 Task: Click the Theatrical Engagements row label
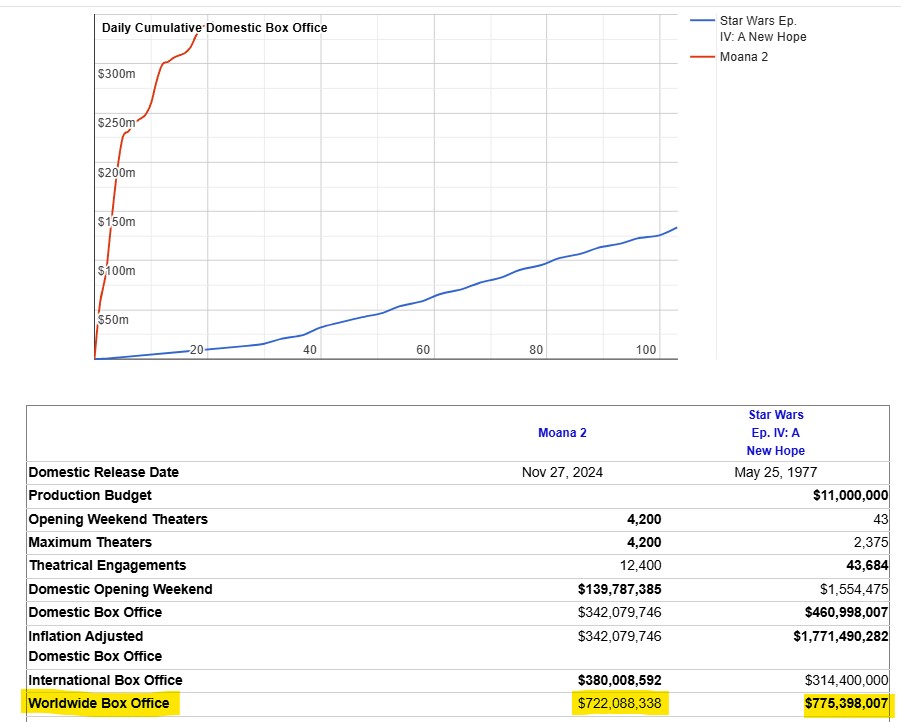pos(107,566)
